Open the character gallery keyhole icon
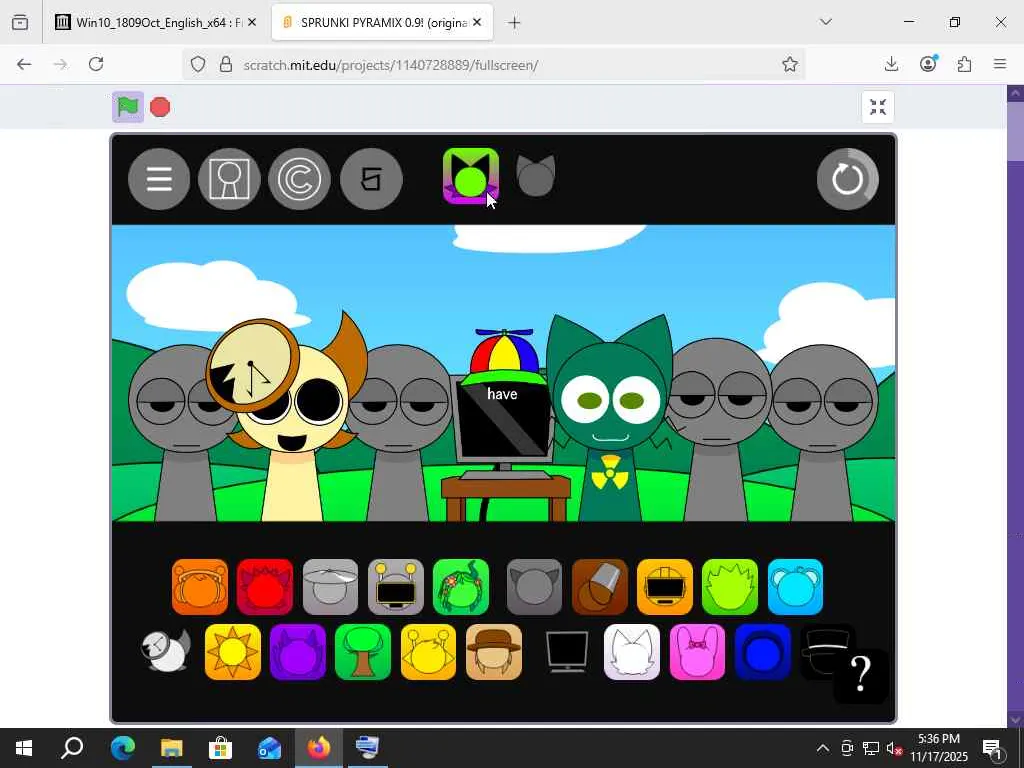This screenshot has height=768, width=1024. point(229,179)
